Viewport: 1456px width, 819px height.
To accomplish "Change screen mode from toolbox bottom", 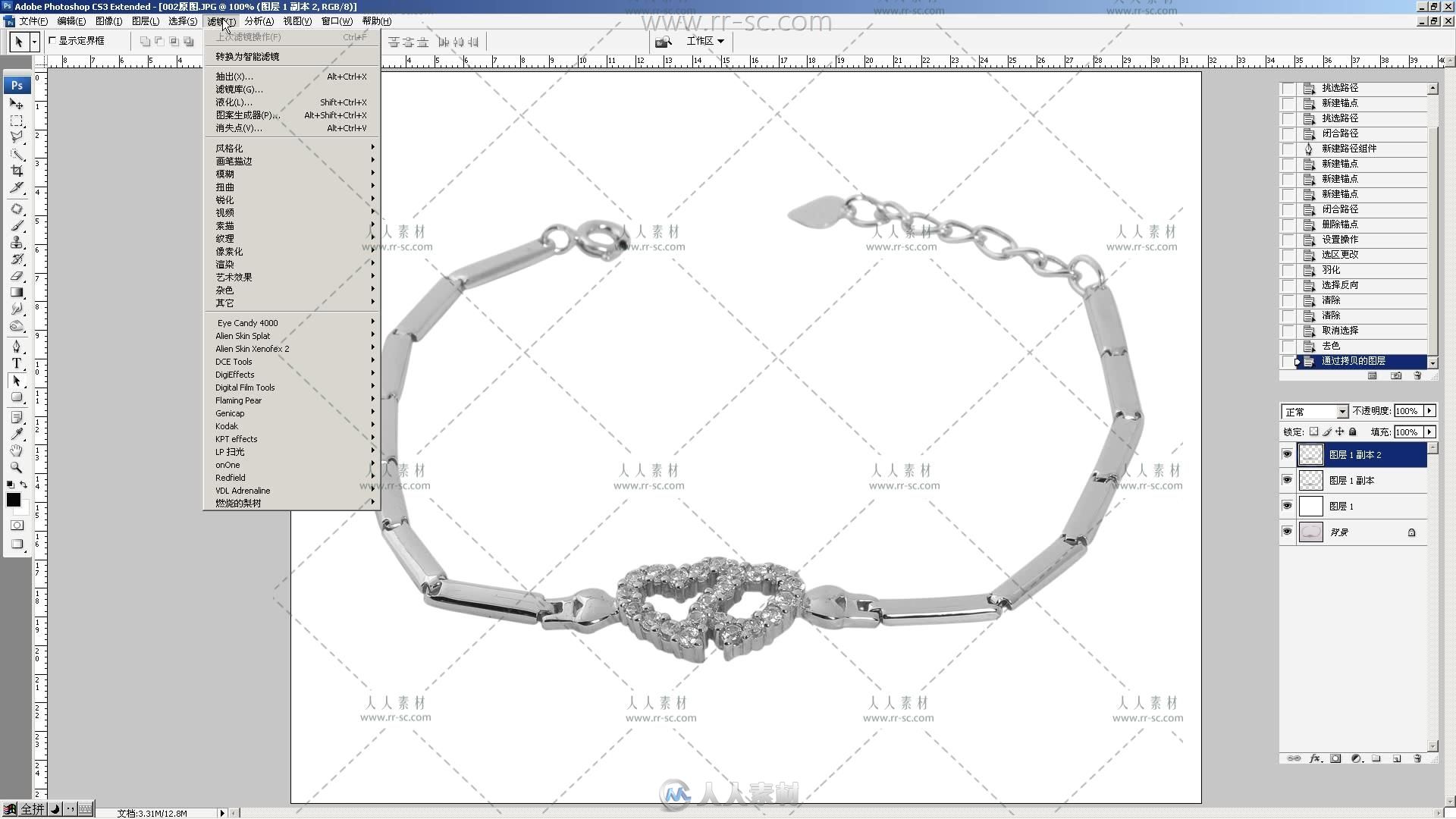I will (17, 544).
